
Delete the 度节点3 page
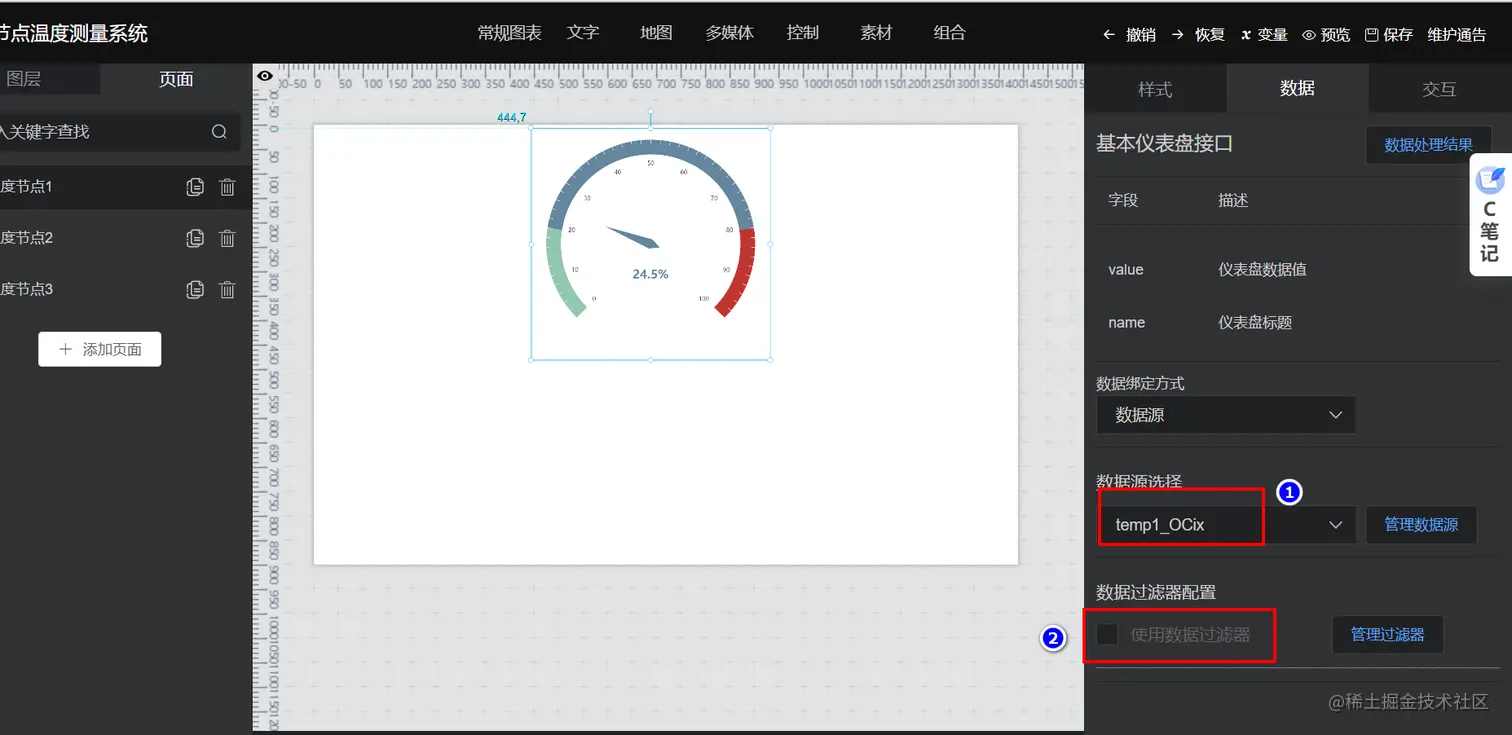pos(227,289)
